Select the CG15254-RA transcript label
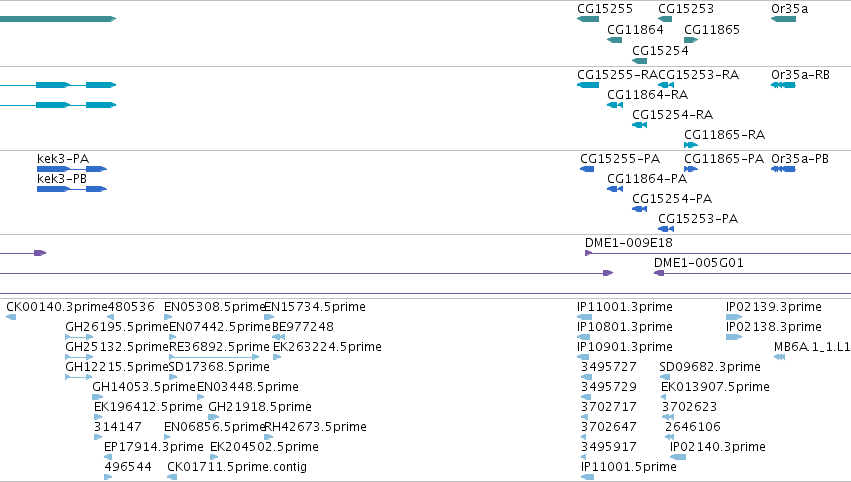 click(673, 115)
